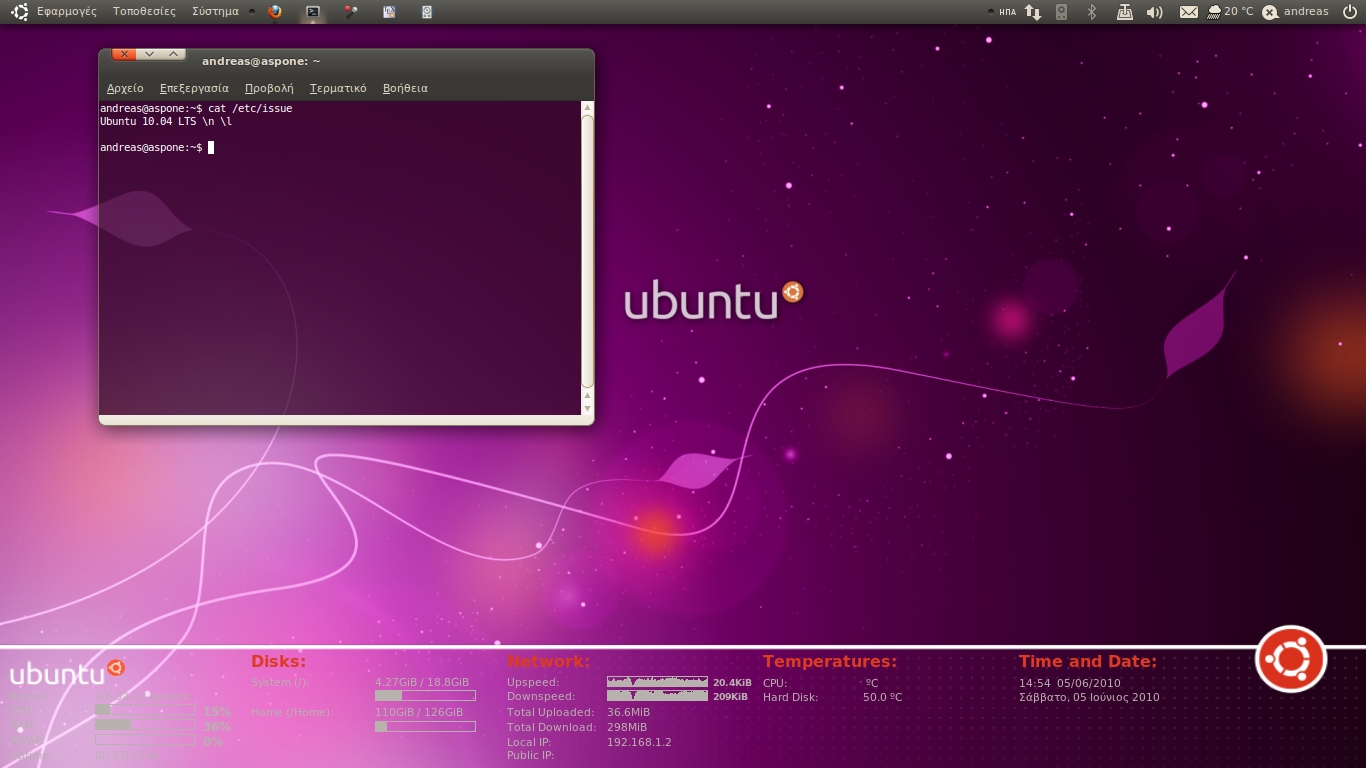The width and height of the screenshot is (1366, 768).
Task: Click the red microphone-shaped launcher in the top panel
Action: click(351, 12)
